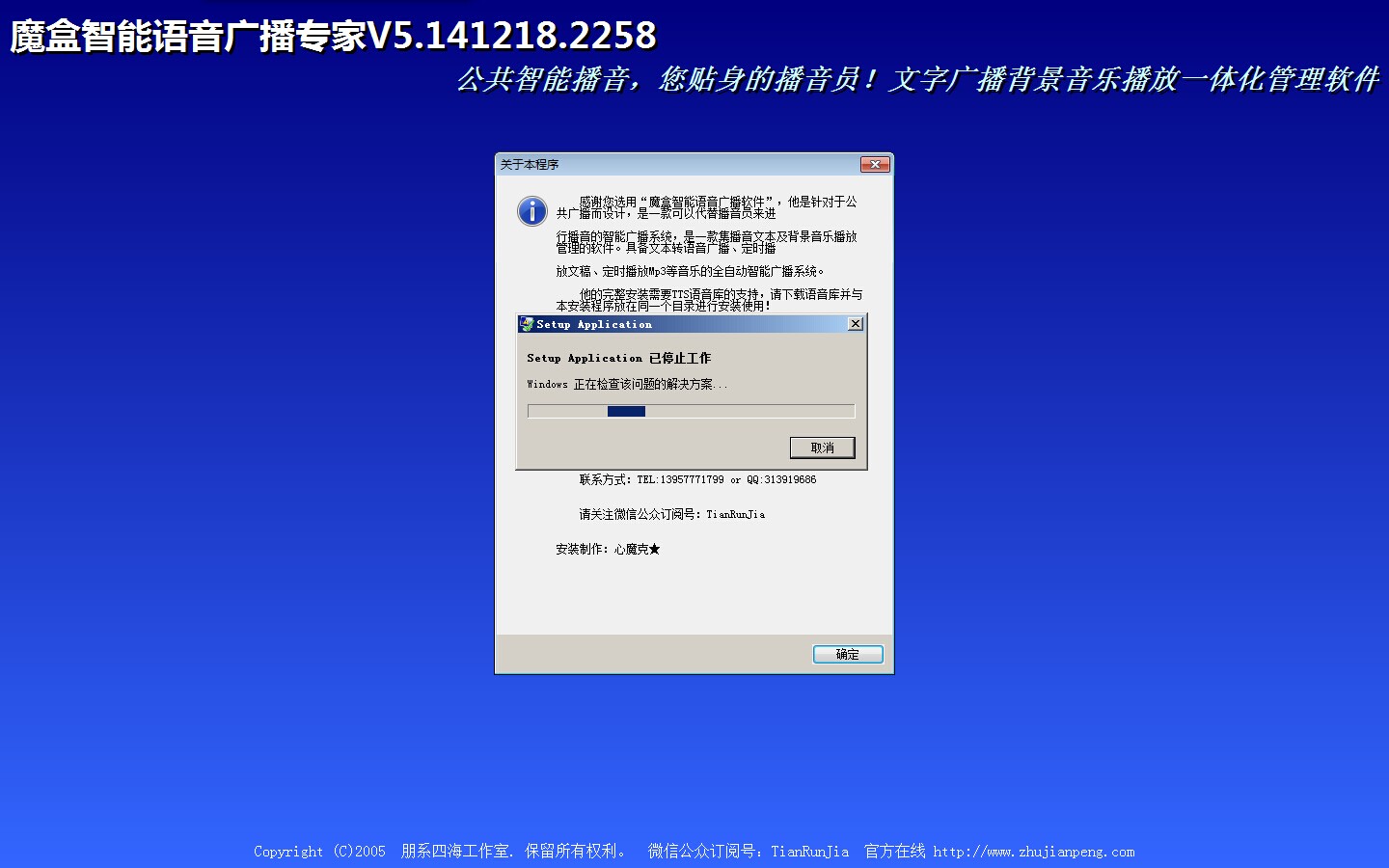The width and height of the screenshot is (1389, 868).
Task: Click the 'Setup Application 已停止工作' message
Action: pyautogui.click(x=619, y=358)
